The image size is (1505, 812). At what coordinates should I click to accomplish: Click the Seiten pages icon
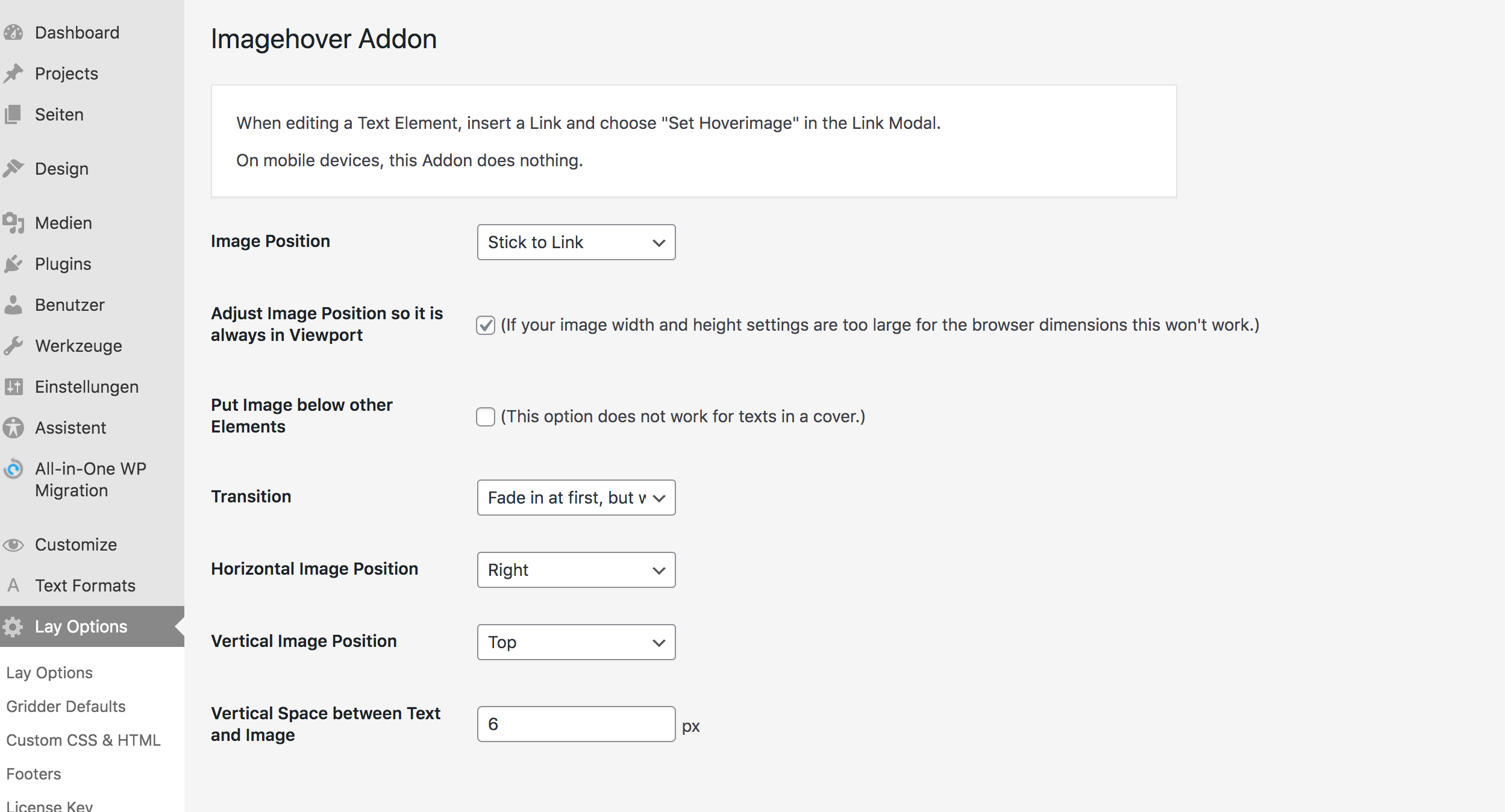[13, 114]
